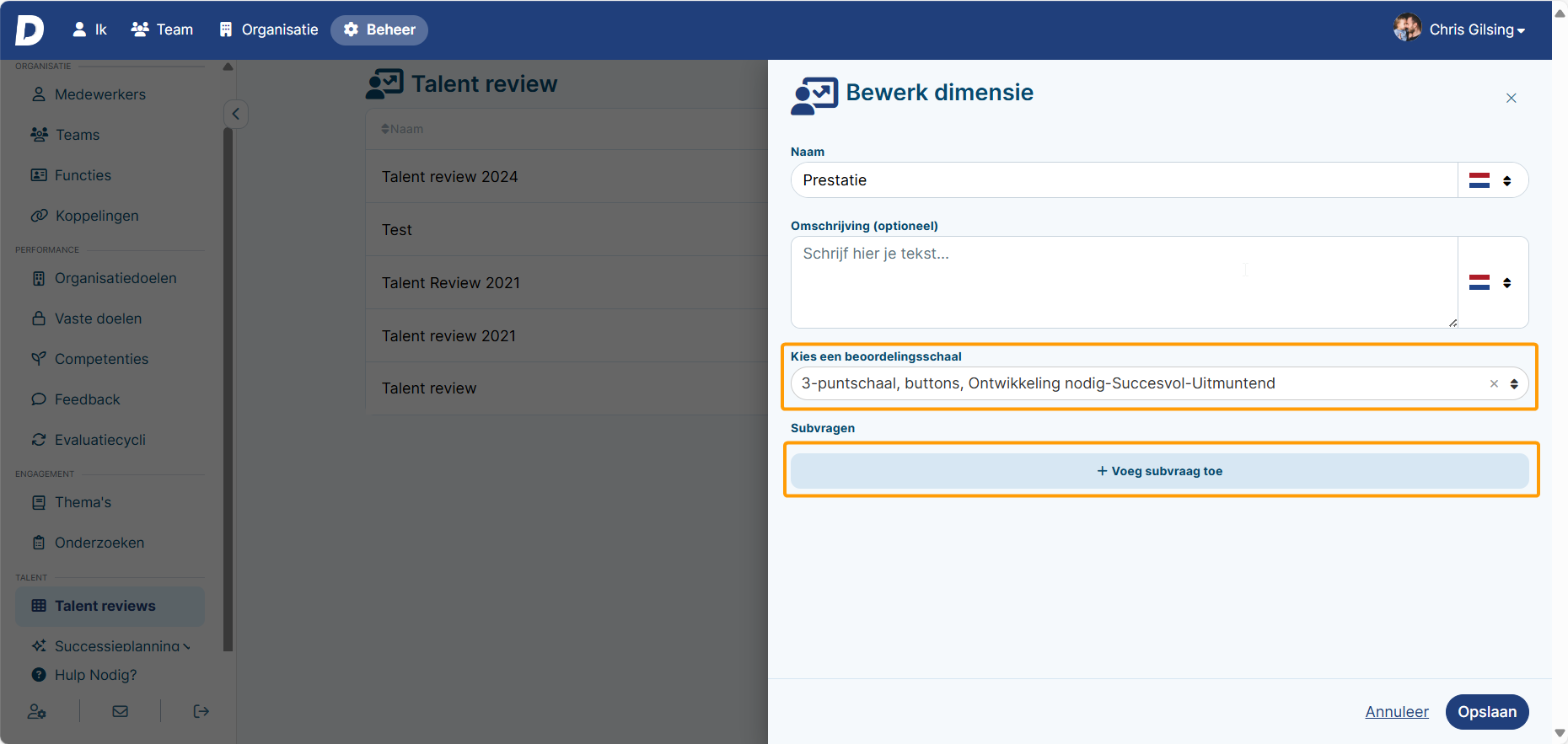Click the resize handle of Omschrijving textarea

coord(1453,323)
